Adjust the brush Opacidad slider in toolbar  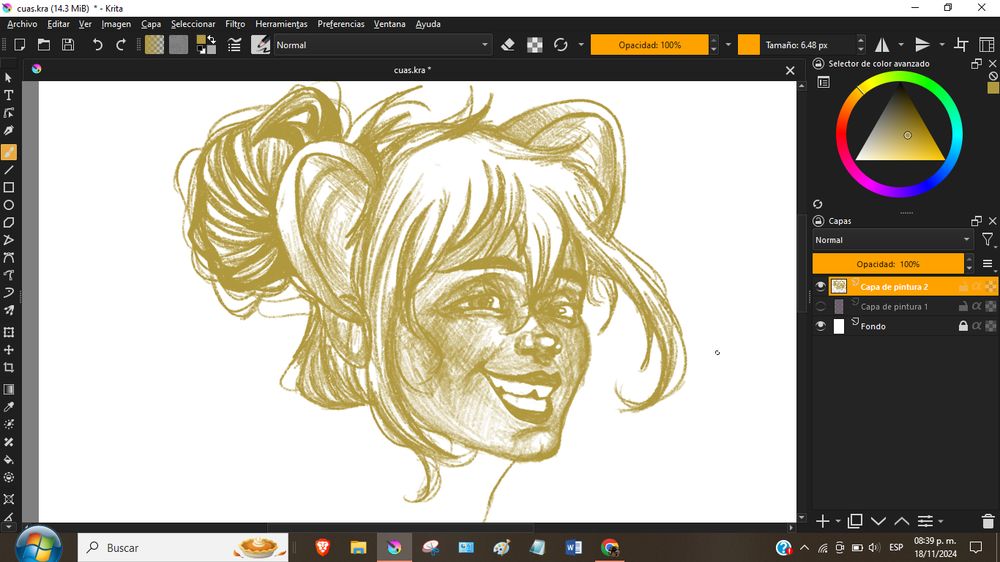coord(649,45)
